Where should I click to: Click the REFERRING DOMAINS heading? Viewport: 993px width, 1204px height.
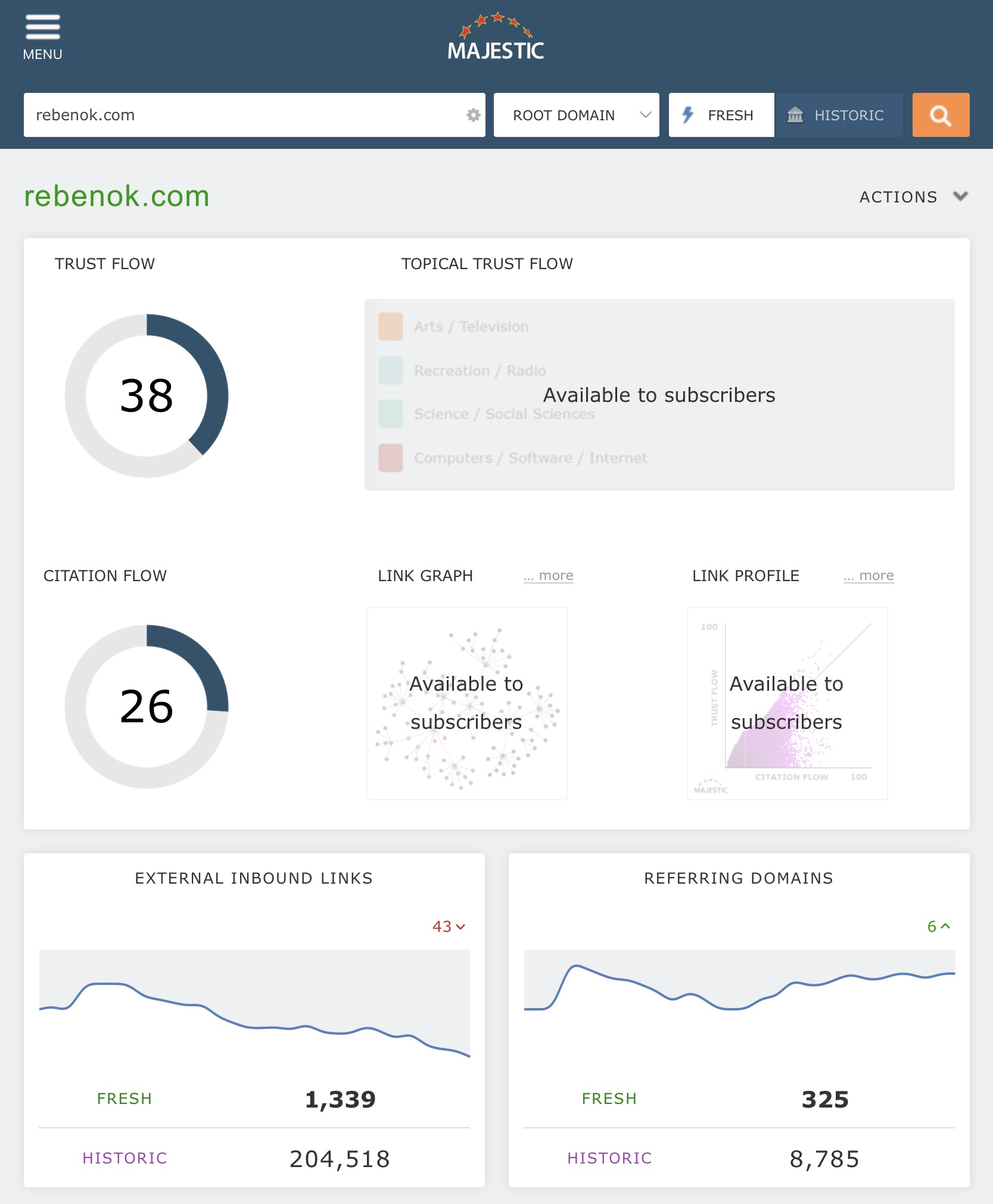tap(739, 878)
